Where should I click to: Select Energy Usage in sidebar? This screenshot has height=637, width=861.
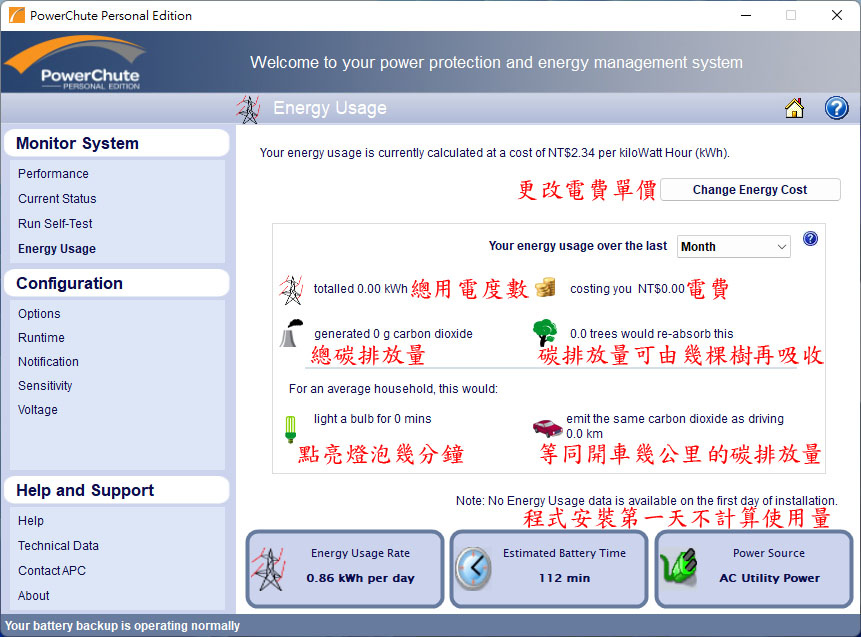tap(57, 249)
